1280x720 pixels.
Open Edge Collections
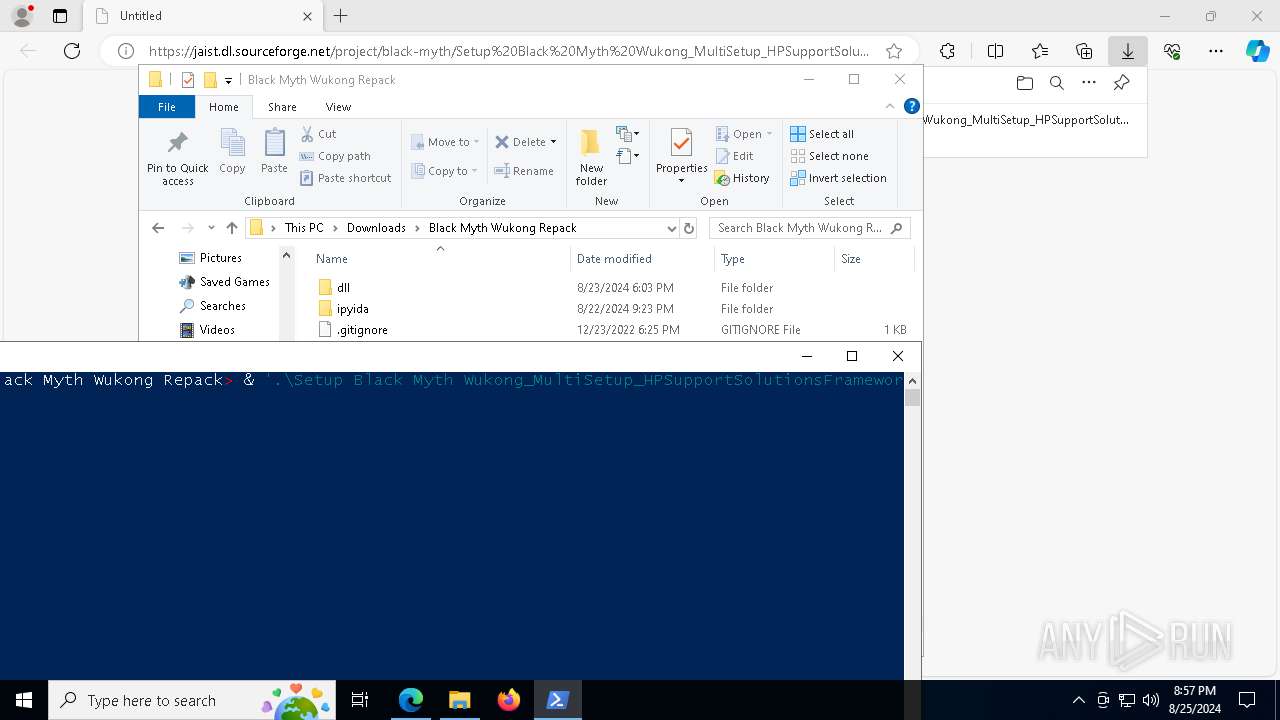click(x=1084, y=51)
